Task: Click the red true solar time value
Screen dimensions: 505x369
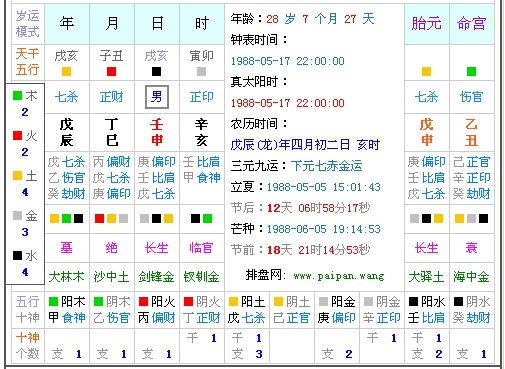Action: [288, 103]
